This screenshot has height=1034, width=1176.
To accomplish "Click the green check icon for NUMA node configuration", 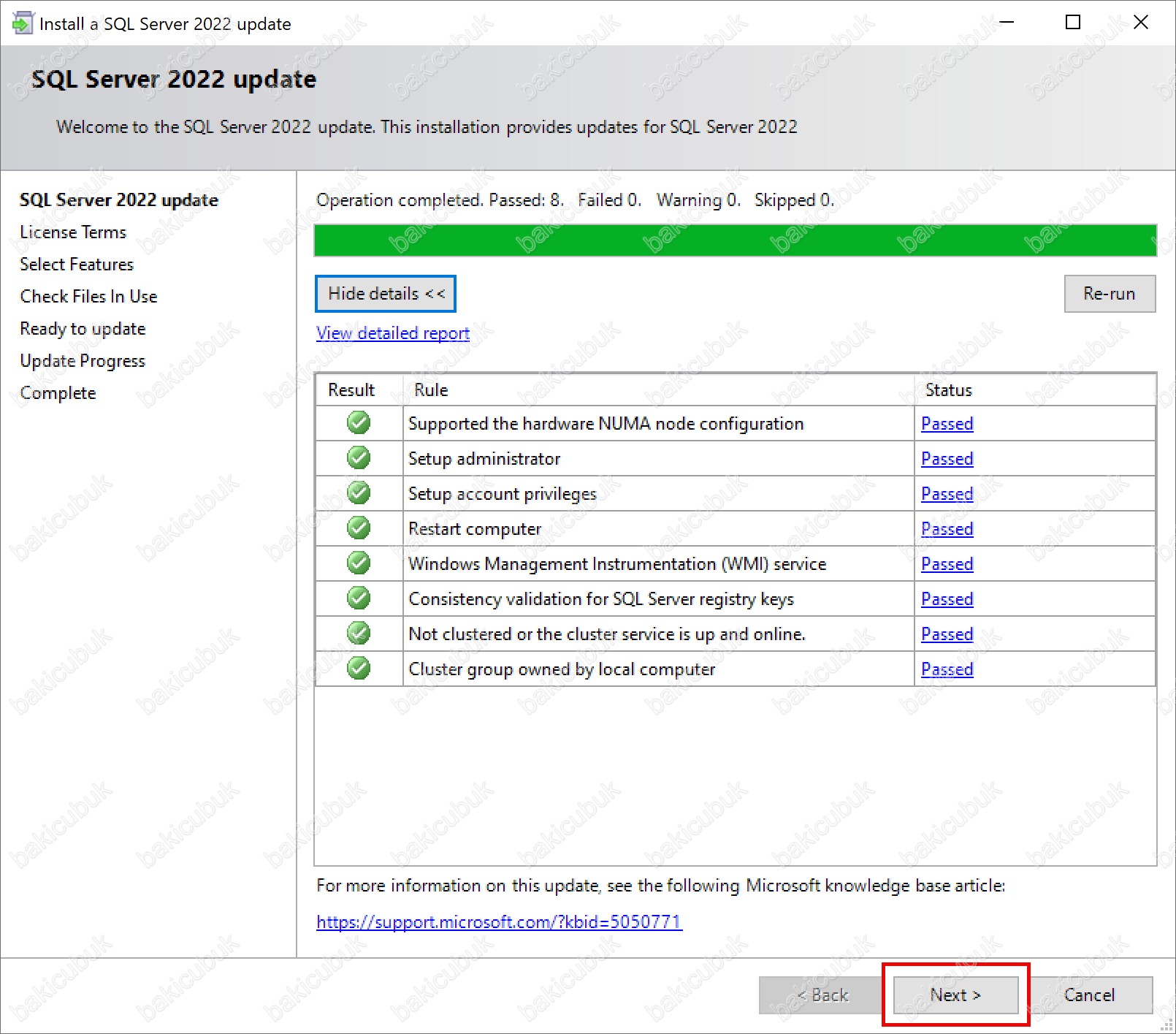I will pos(359,422).
